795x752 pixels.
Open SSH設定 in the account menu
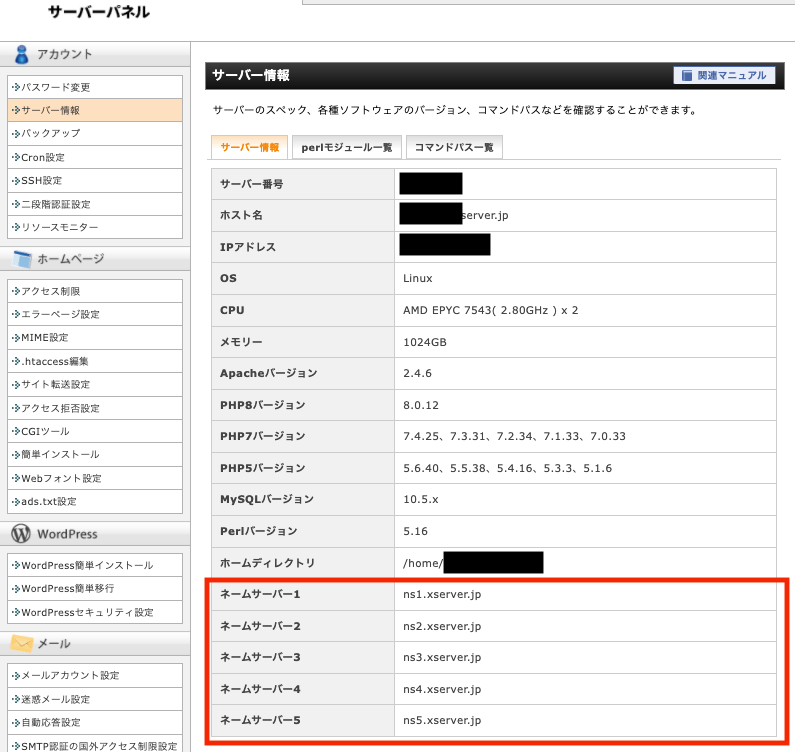[41, 181]
